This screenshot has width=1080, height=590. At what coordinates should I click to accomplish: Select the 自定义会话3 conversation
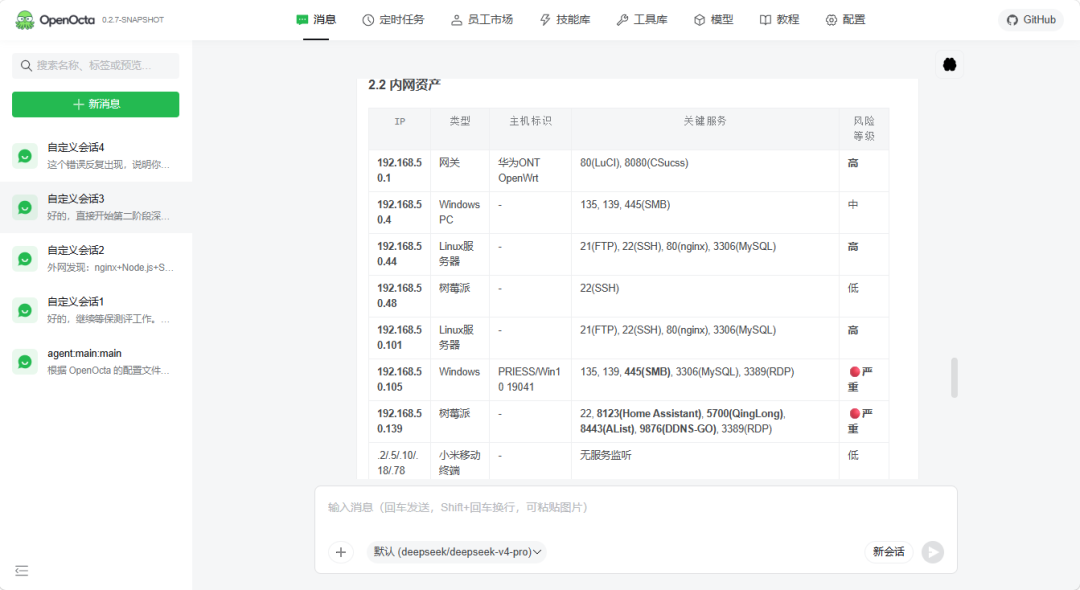click(96, 207)
